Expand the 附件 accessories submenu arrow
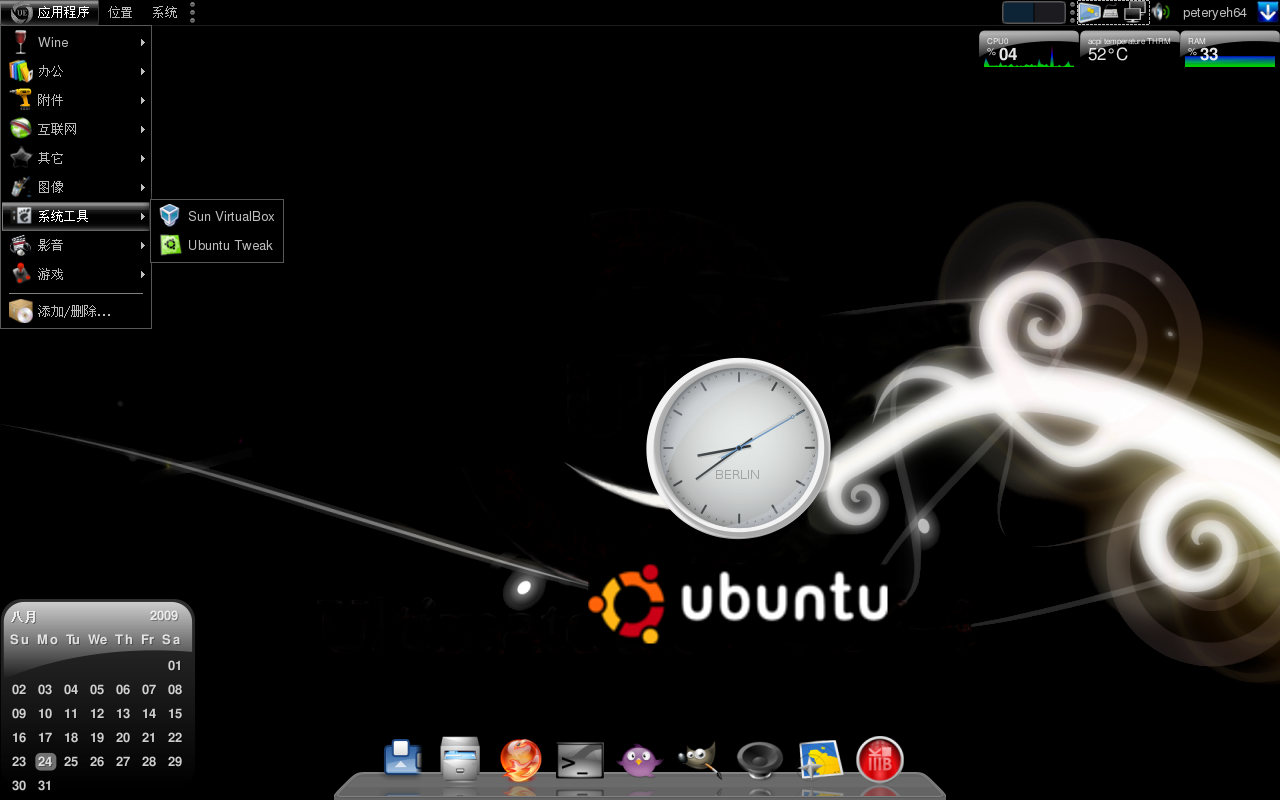Image resolution: width=1280 pixels, height=800 pixels. pos(143,100)
